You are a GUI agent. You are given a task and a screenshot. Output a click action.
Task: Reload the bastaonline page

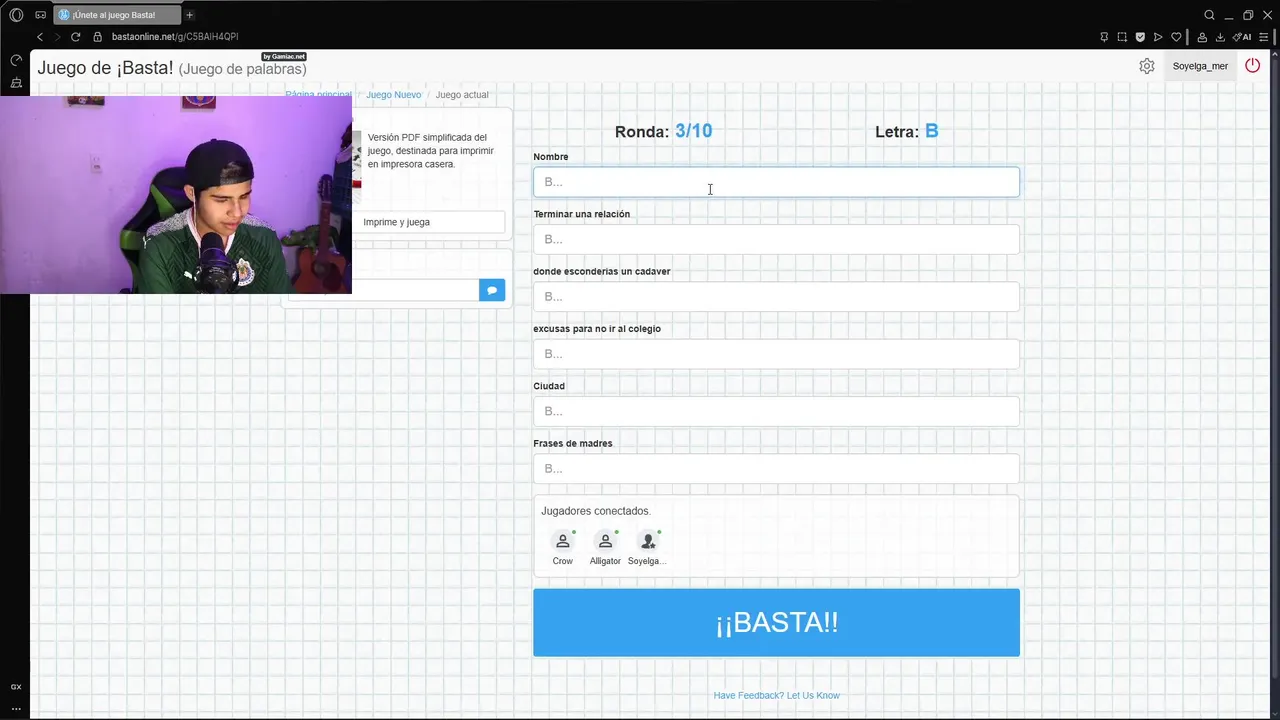point(75,37)
